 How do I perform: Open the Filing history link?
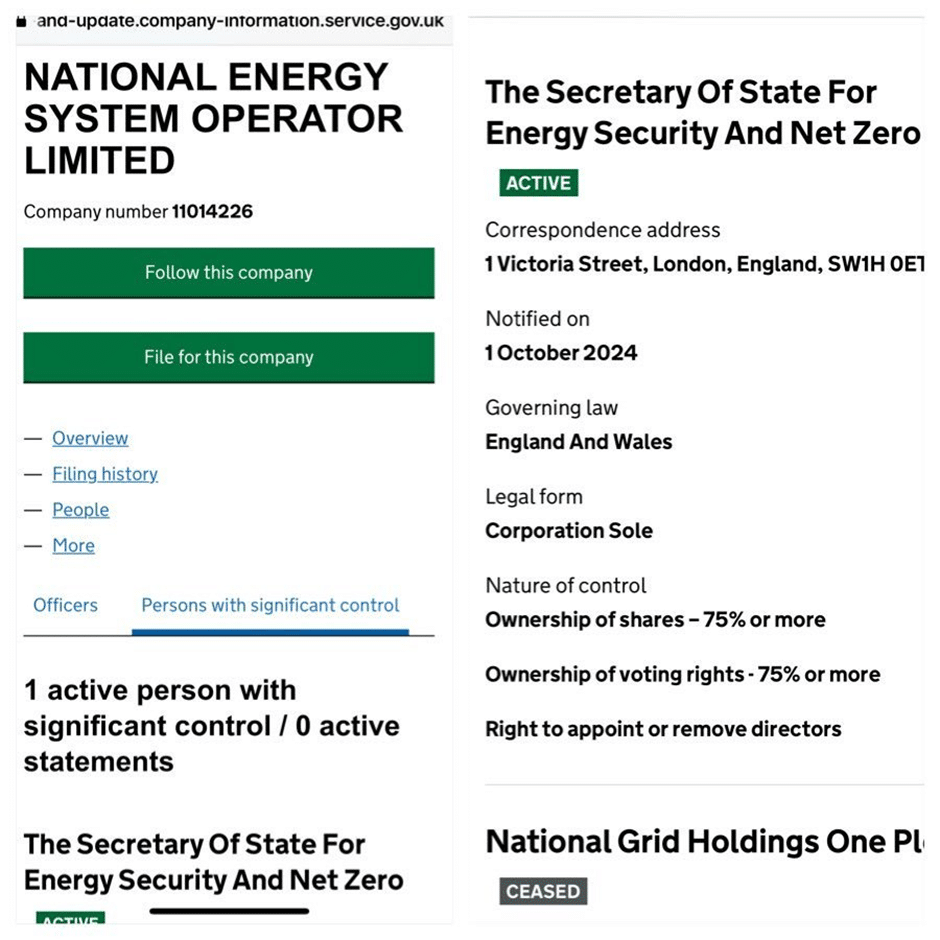[105, 474]
